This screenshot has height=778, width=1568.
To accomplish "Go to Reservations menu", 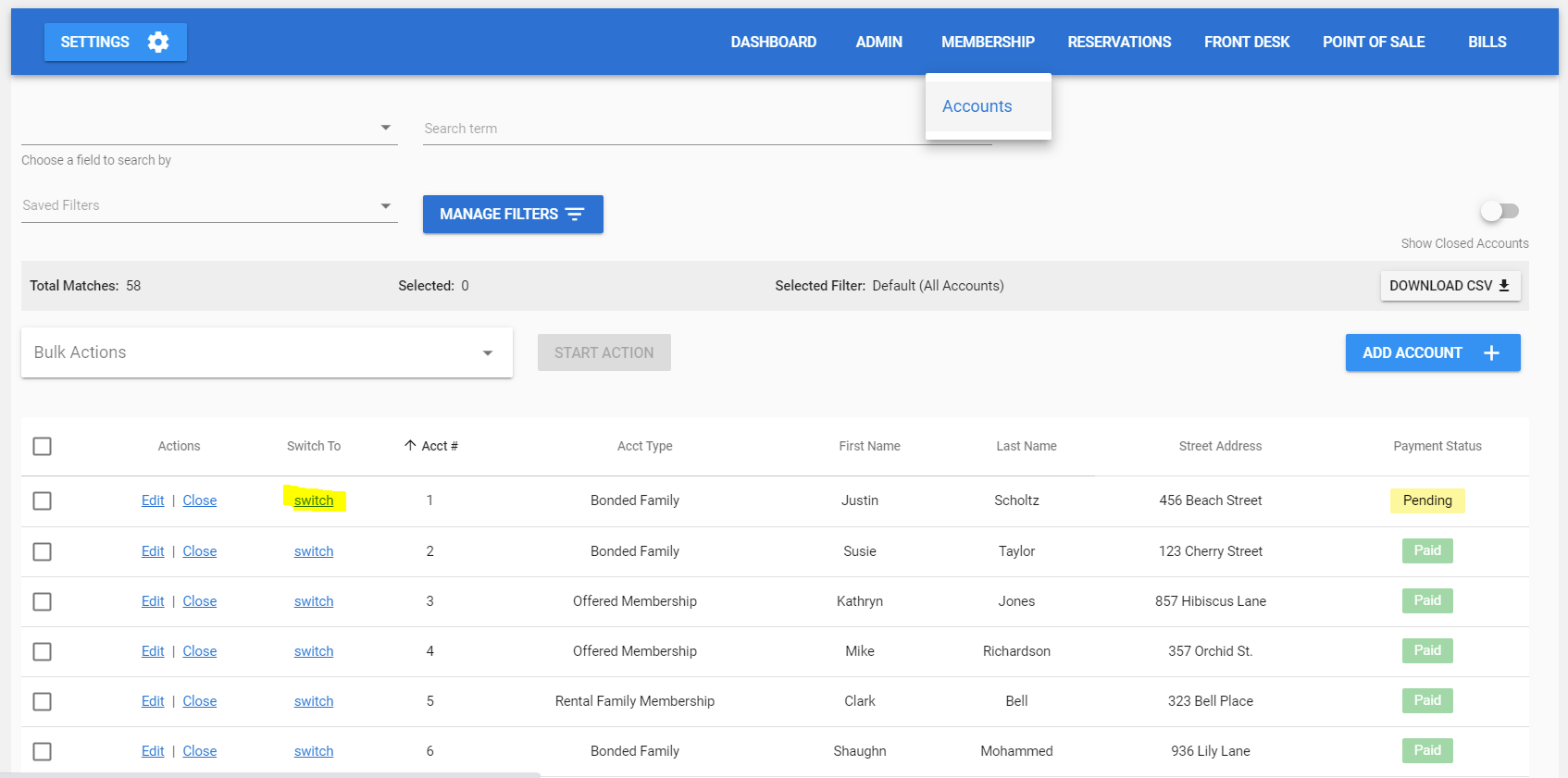I will coord(1119,42).
